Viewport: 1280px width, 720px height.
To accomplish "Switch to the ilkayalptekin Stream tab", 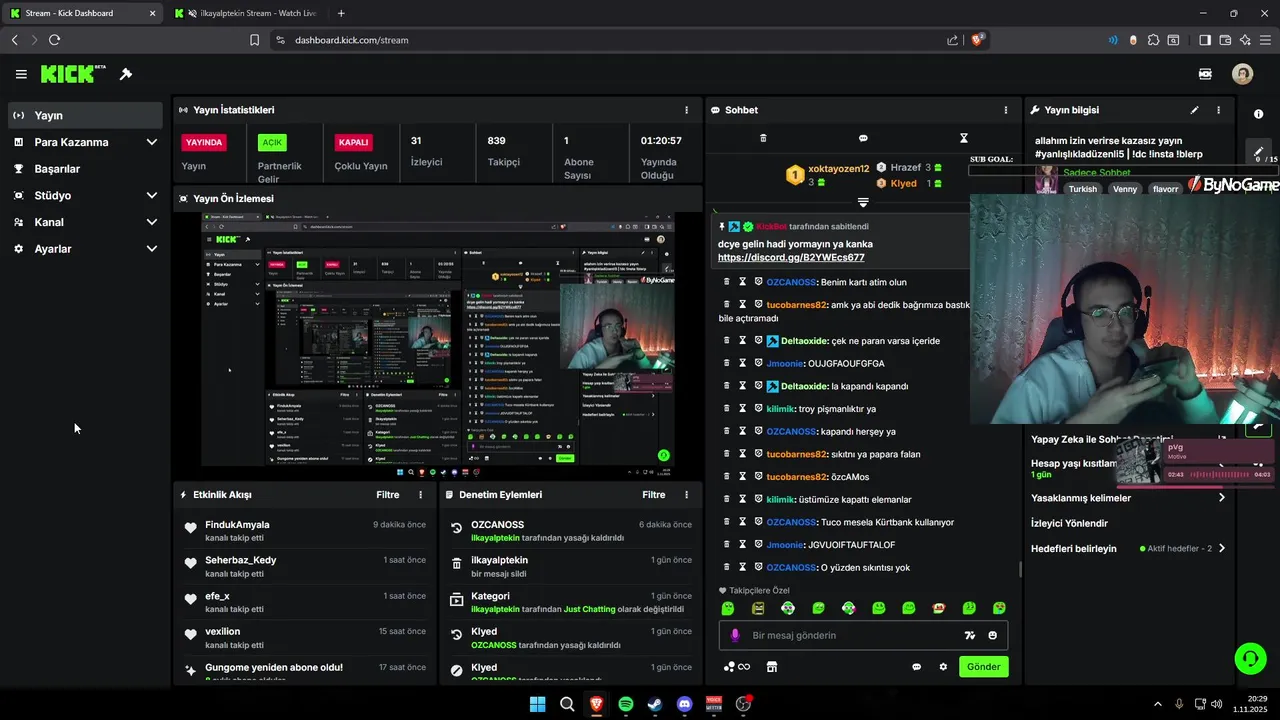I will [x=245, y=13].
